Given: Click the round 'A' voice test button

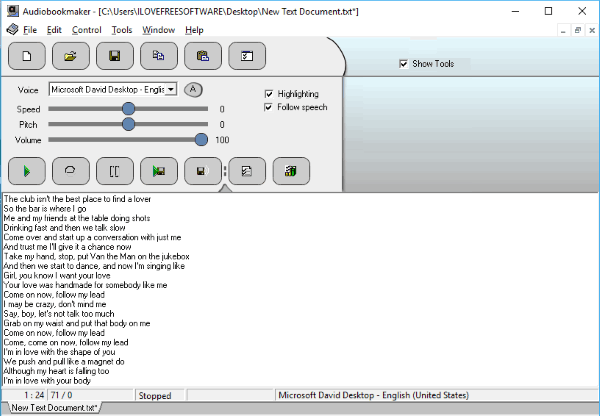Looking at the screenshot, I should pyautogui.click(x=193, y=90).
